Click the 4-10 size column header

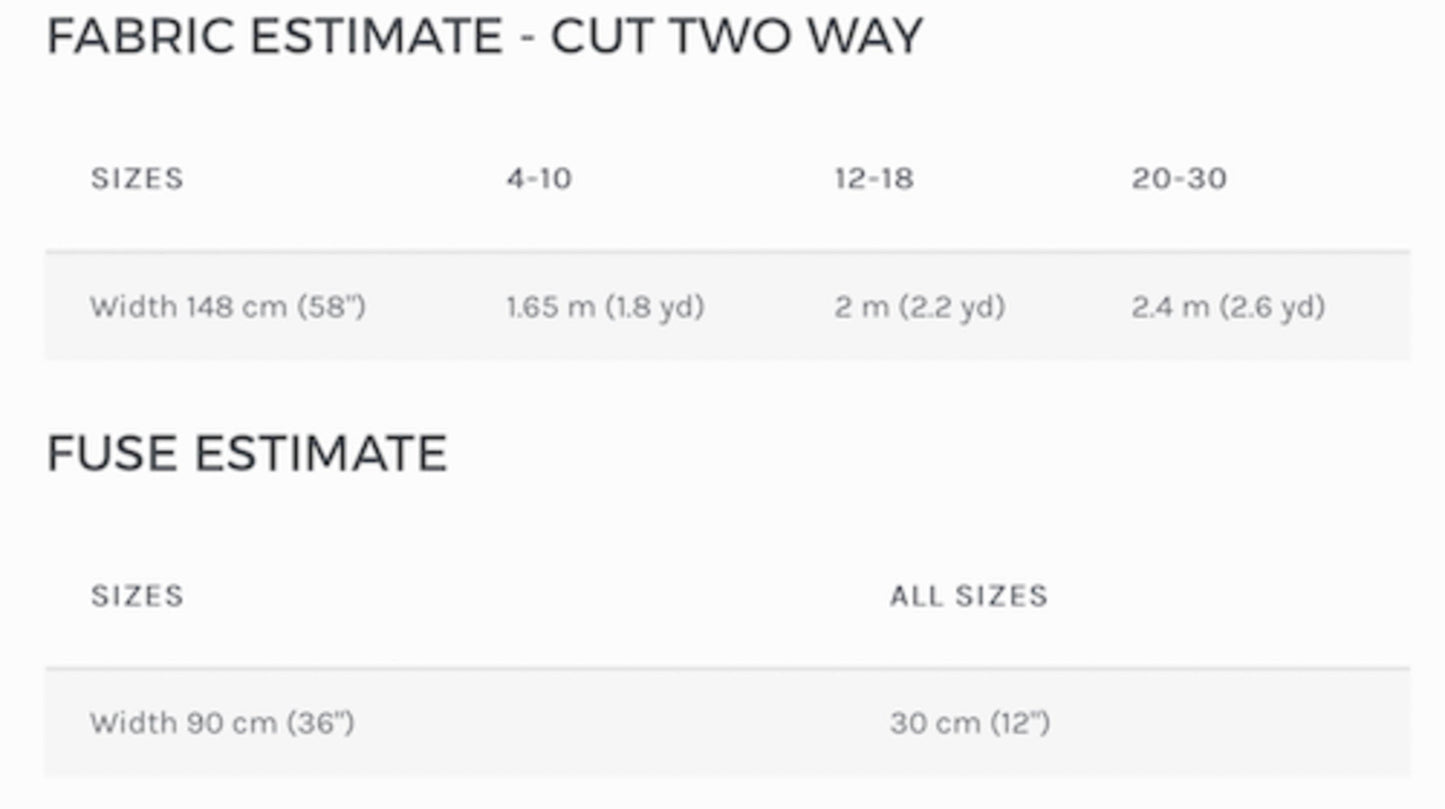click(x=539, y=179)
